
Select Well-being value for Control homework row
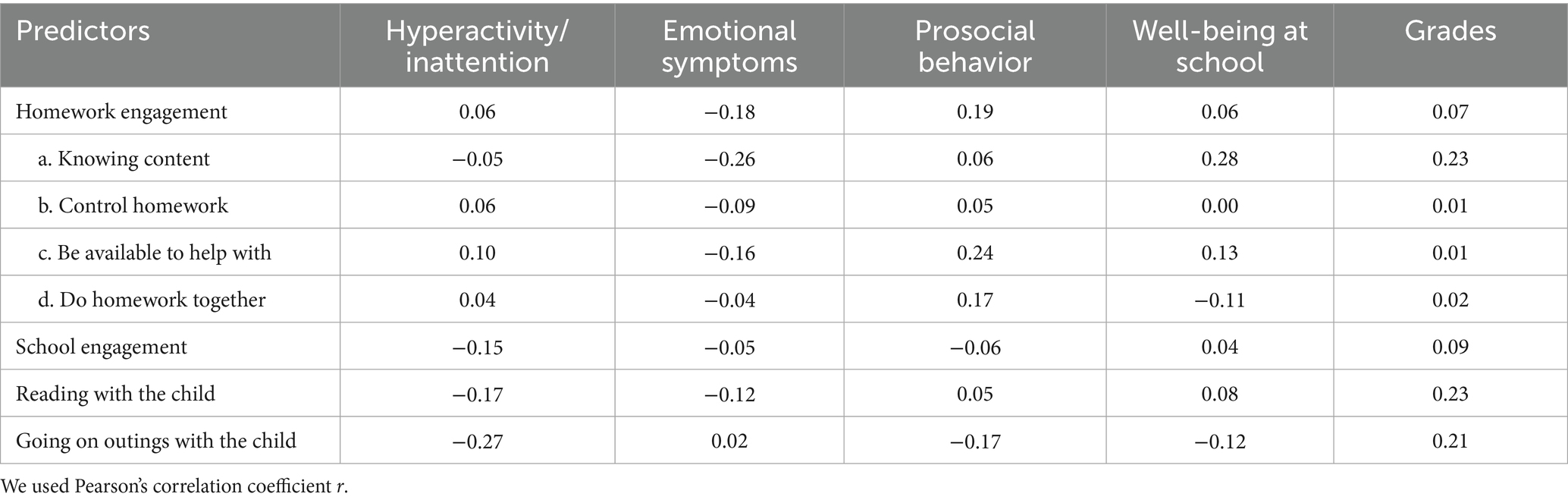(1219, 206)
